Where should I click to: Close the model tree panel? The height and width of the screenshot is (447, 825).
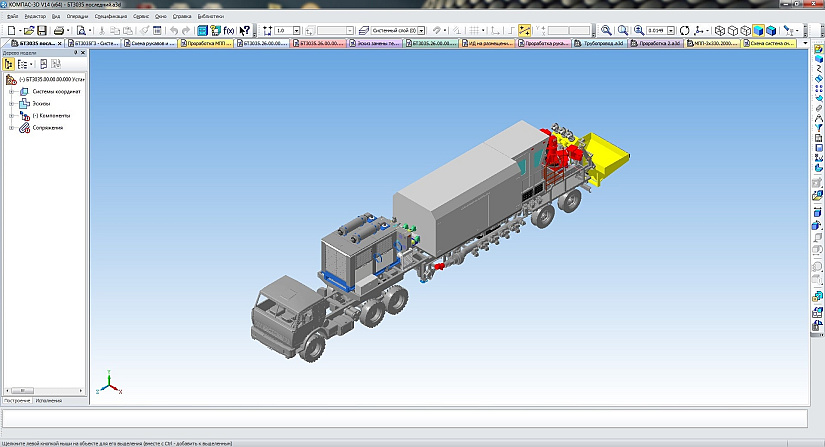(x=82, y=53)
